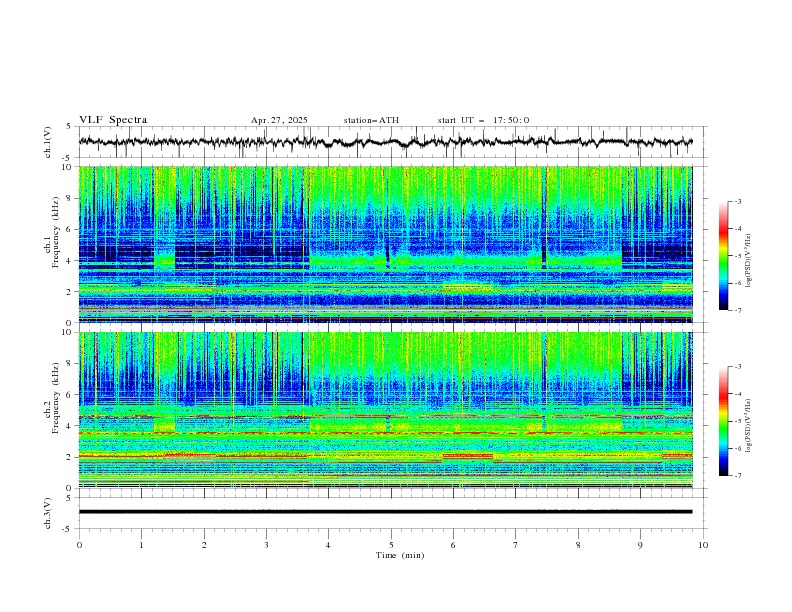
Task: Click the ch.1 spectrogram color scale bar
Action: [x=723, y=256]
